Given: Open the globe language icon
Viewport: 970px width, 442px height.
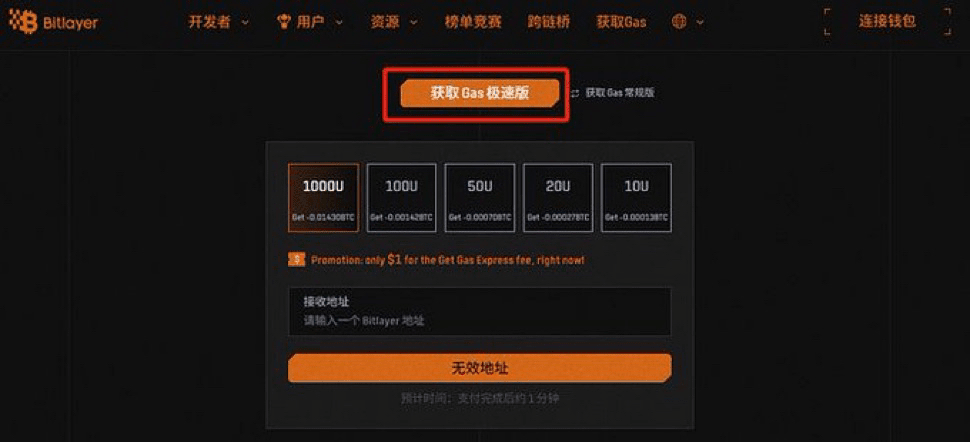Looking at the screenshot, I should [x=679, y=22].
